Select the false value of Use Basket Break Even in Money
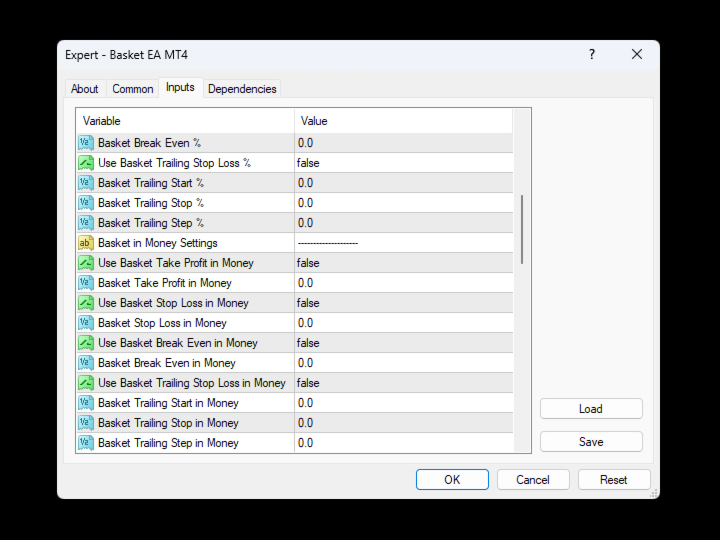This screenshot has width=720, height=540. click(308, 343)
